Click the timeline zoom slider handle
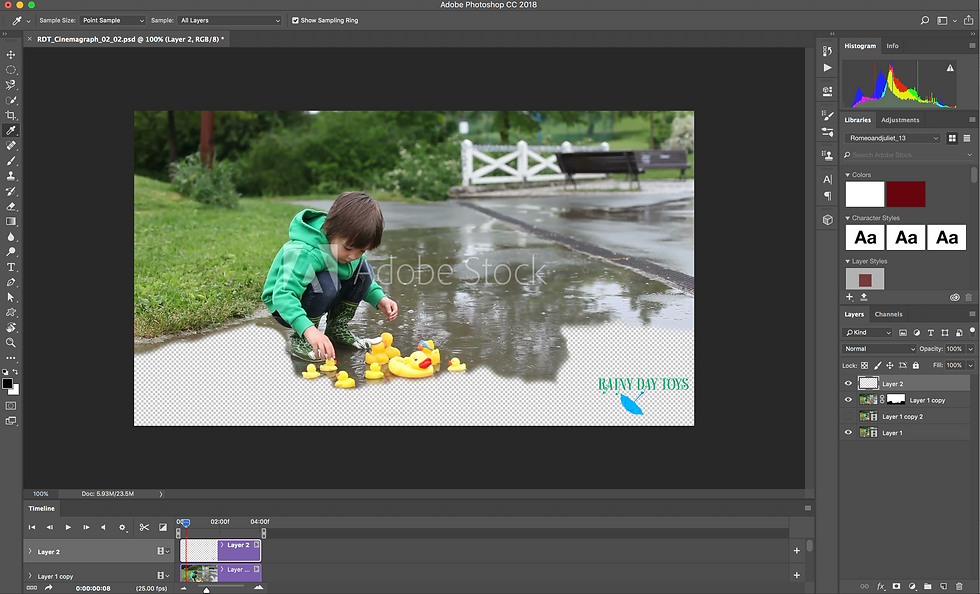This screenshot has height=594, width=980. point(206,590)
